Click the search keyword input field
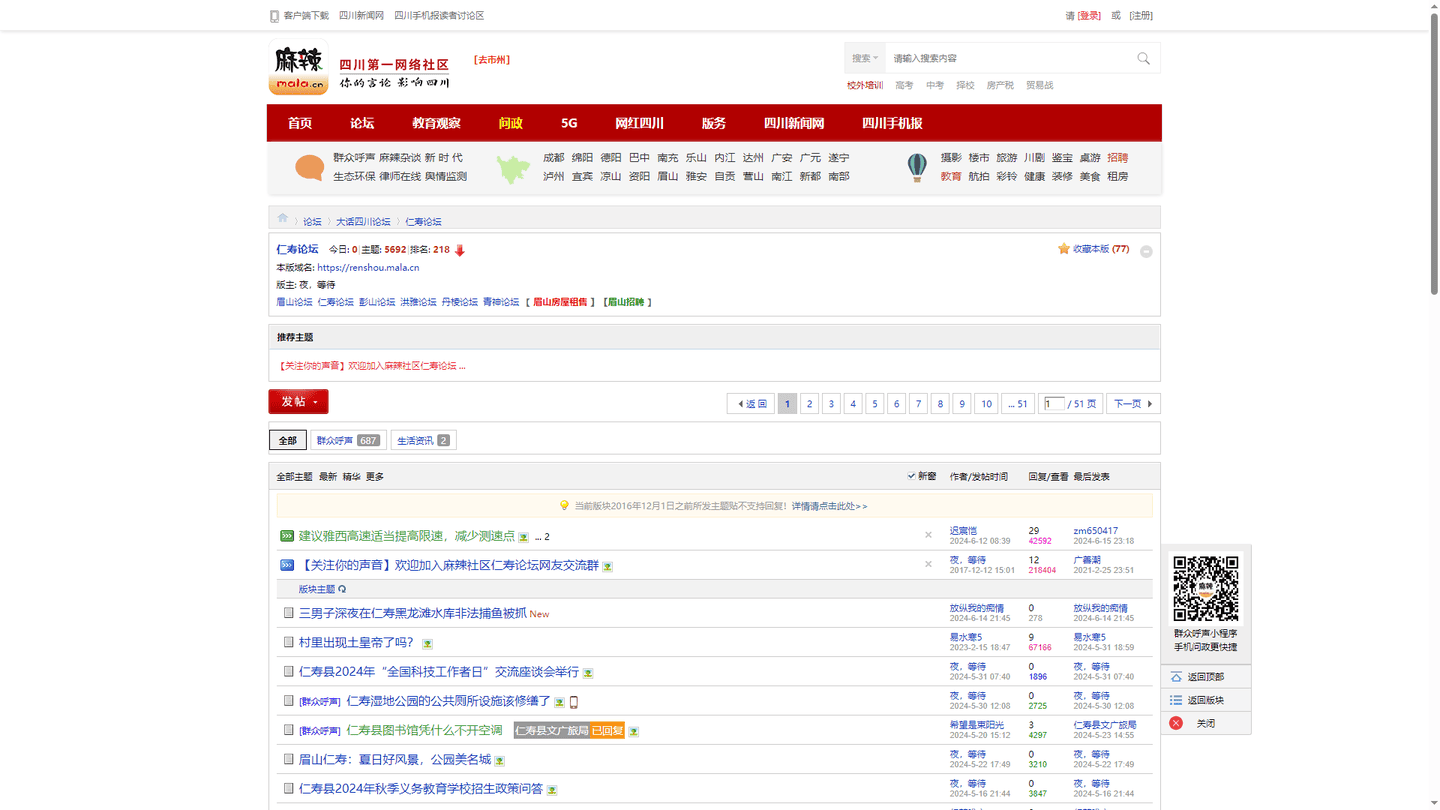Viewport: 1440px width, 810px height. pos(1008,58)
